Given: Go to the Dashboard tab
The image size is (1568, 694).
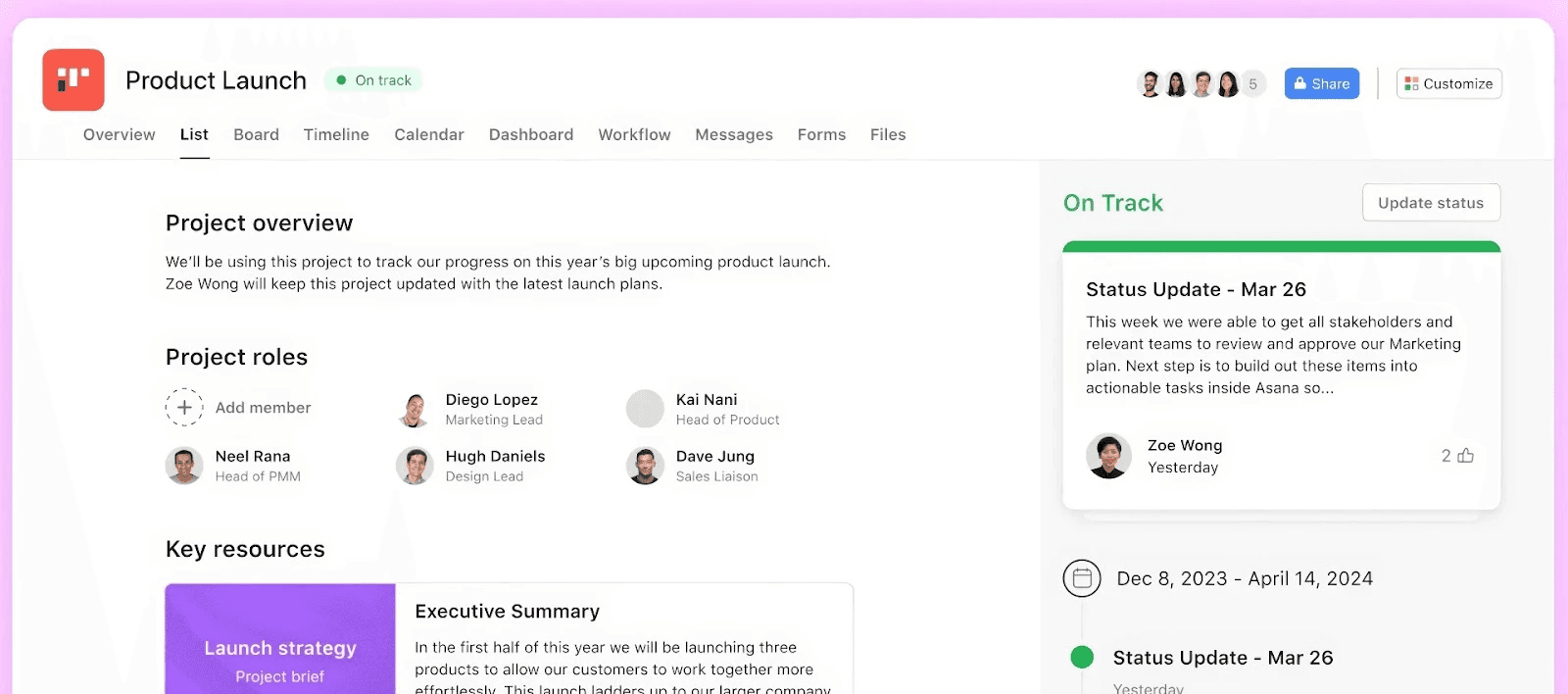Looking at the screenshot, I should (531, 134).
